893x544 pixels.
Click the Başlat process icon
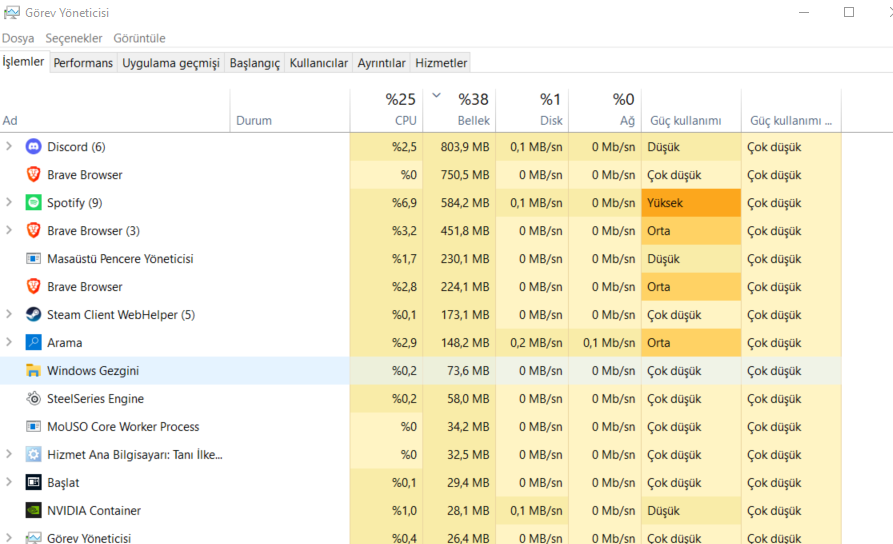tap(34, 482)
